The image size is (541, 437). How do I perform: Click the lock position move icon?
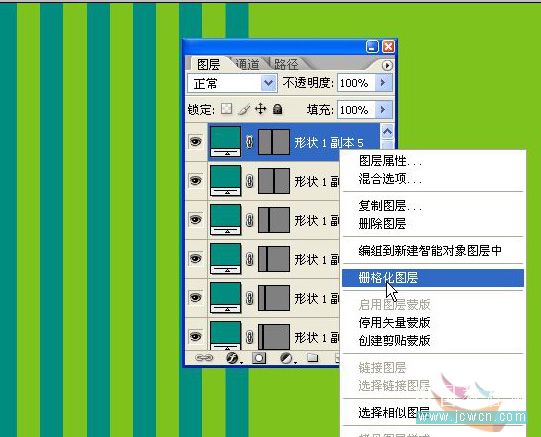pos(260,109)
